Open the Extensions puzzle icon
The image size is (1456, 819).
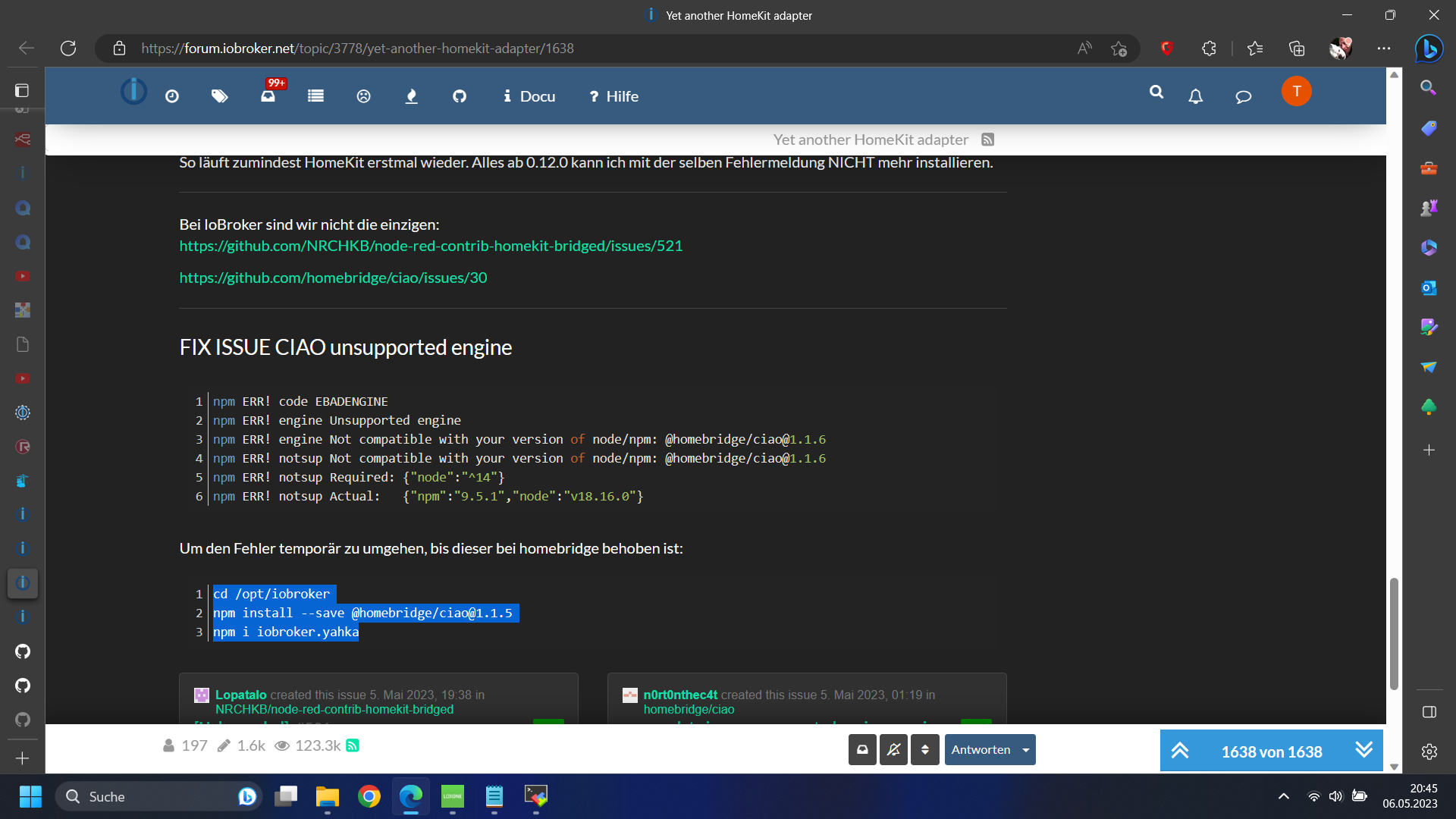click(1209, 48)
